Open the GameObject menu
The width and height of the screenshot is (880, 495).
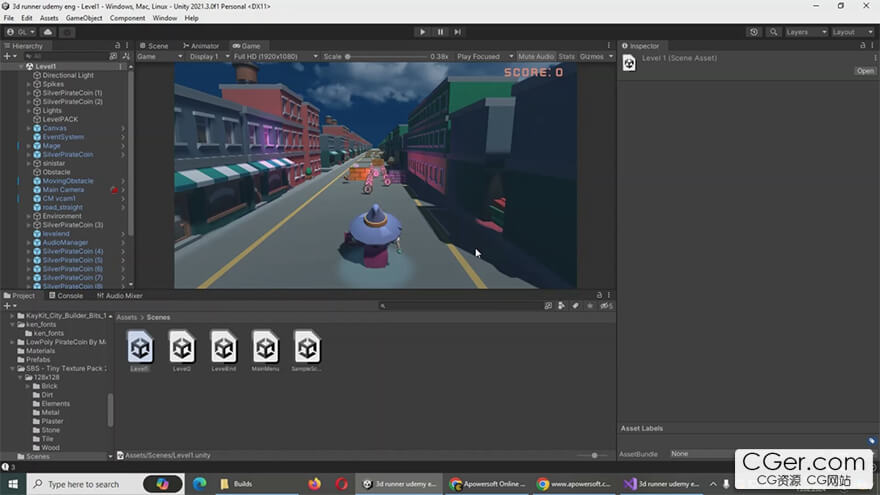click(x=84, y=18)
